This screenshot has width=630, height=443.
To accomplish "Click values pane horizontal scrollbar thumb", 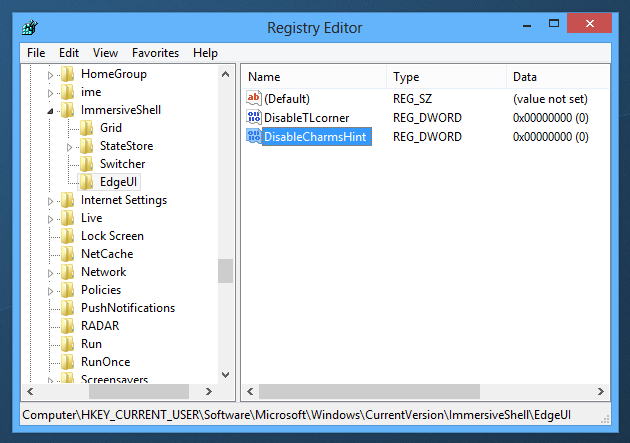I will point(369,391).
